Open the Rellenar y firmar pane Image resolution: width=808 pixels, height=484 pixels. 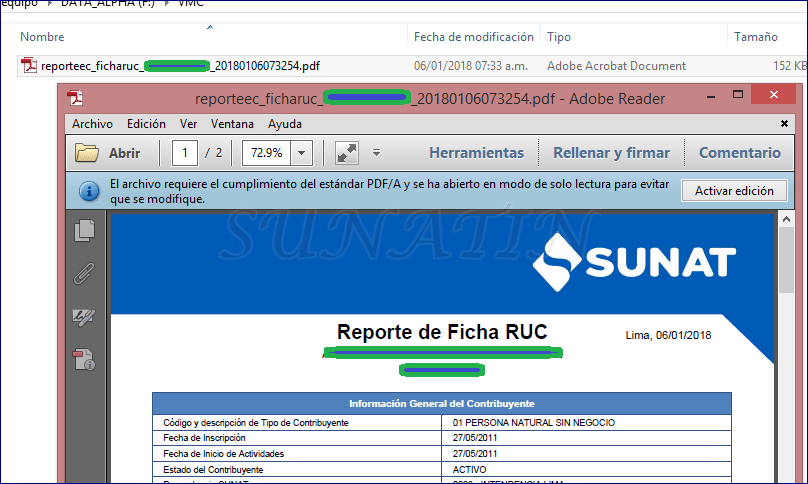click(x=611, y=153)
